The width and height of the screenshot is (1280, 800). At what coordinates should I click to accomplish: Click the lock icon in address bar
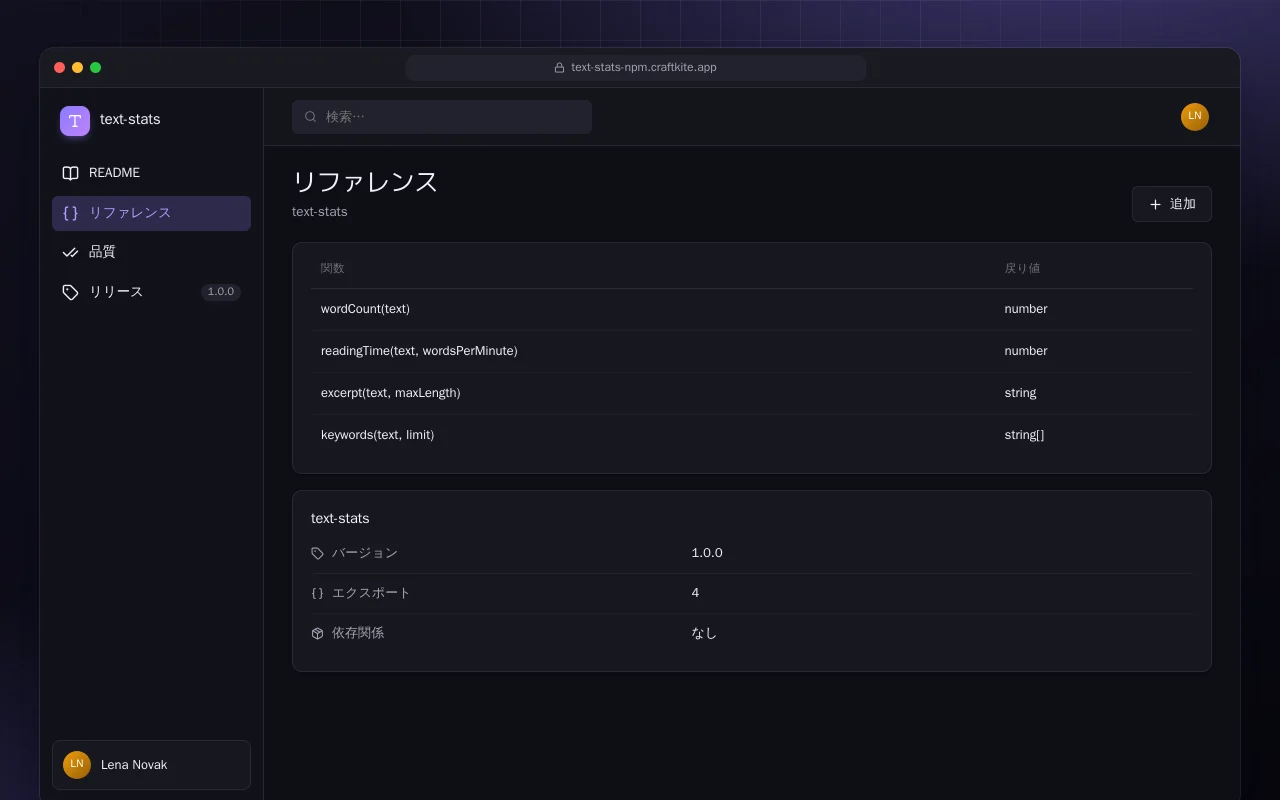pos(560,68)
